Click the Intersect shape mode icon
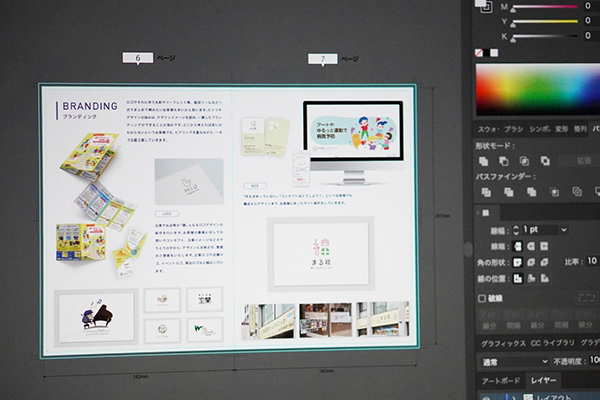The image size is (600, 400). (524, 161)
